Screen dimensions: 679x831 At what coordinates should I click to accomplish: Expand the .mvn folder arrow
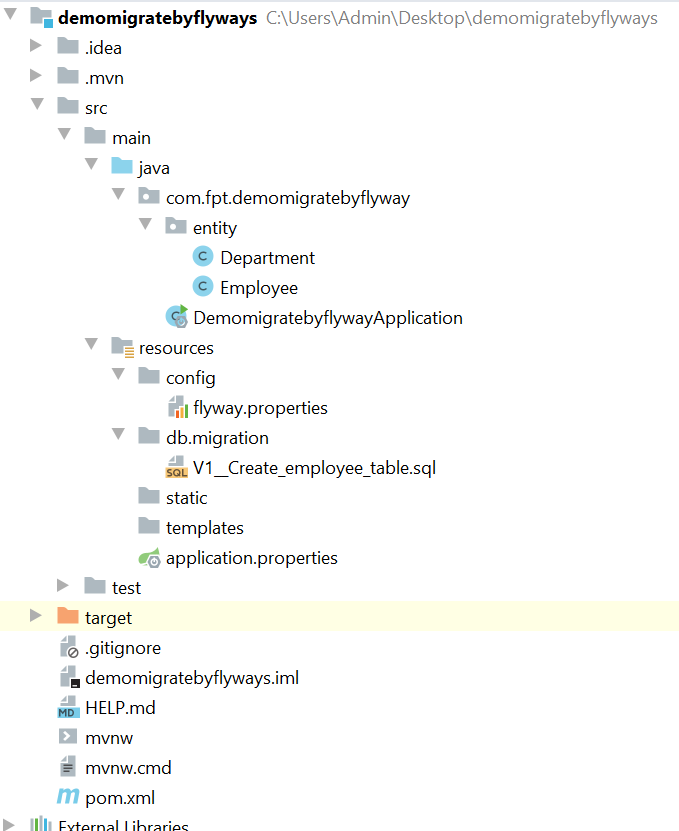pos(36,75)
